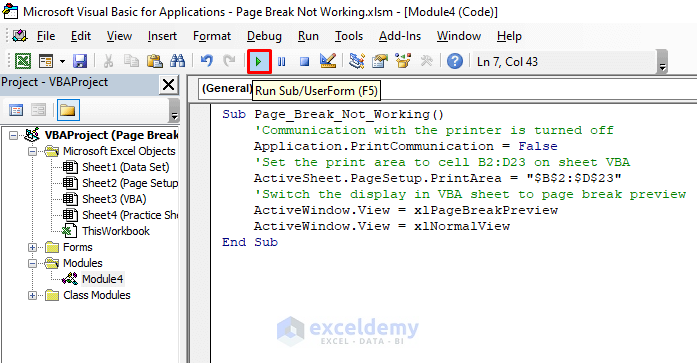Click the Save floppy disk icon
This screenshot has width=697, height=363.
(80, 61)
